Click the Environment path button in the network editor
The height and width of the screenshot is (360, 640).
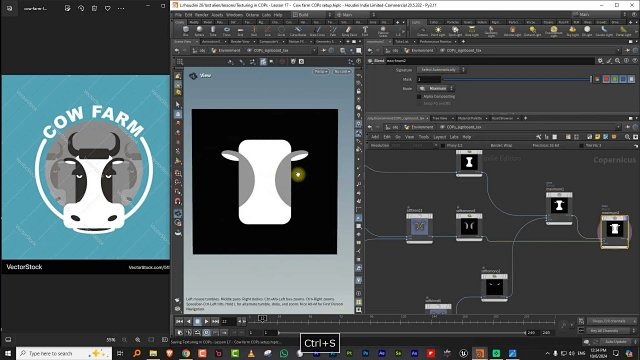[419, 127]
